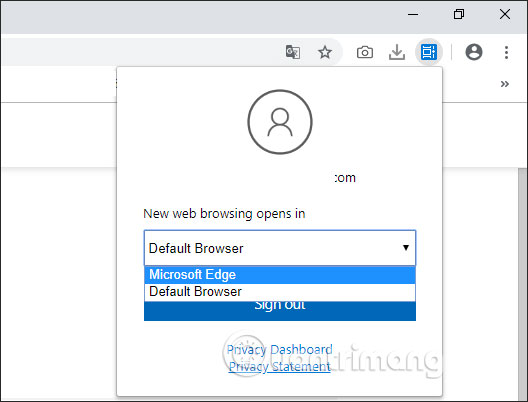Show hidden bookmarks with double chevron
Viewport: 528px width, 402px height.
[x=504, y=84]
